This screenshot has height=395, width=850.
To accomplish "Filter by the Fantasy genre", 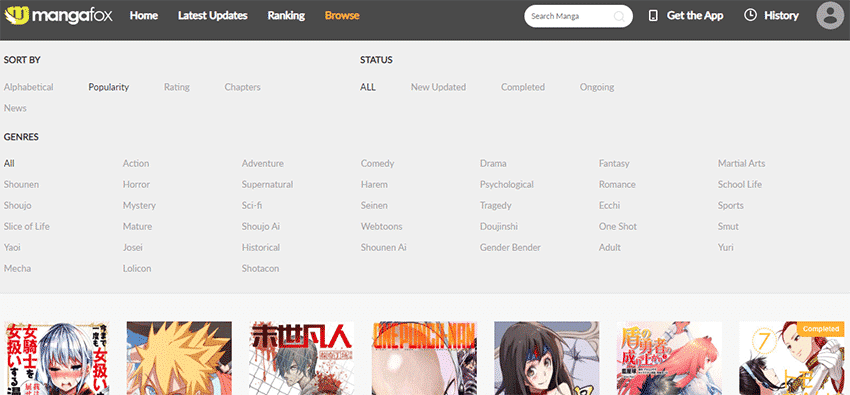I will coord(614,163).
